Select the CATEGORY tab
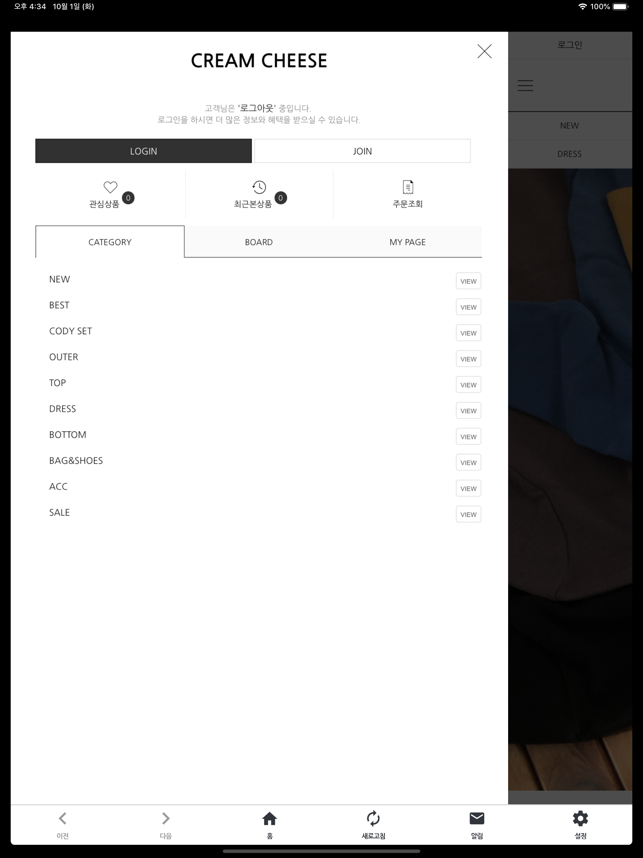Screen dimensions: 643x858 110,242
